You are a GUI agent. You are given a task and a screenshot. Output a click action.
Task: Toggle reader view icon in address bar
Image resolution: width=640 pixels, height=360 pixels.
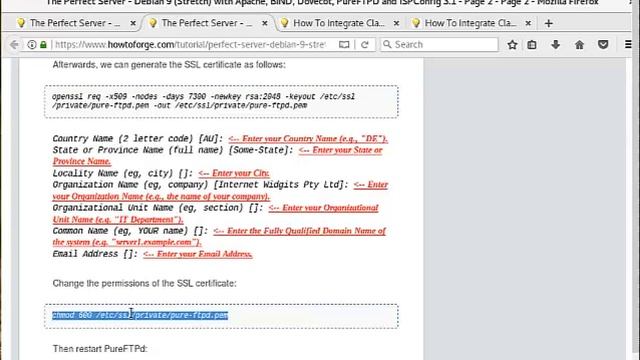click(x=344, y=44)
